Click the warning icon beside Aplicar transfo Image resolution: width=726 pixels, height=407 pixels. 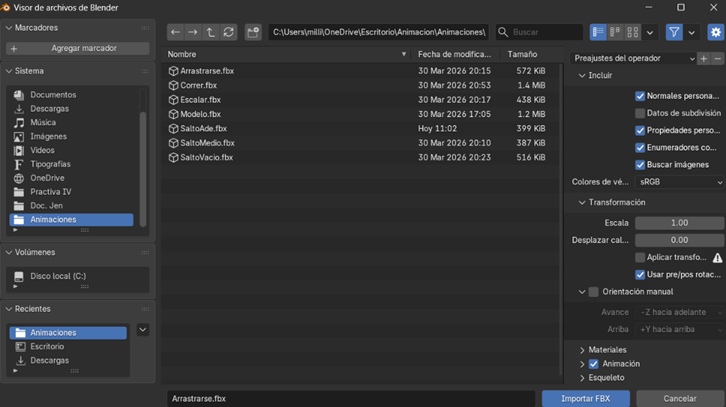(717, 258)
